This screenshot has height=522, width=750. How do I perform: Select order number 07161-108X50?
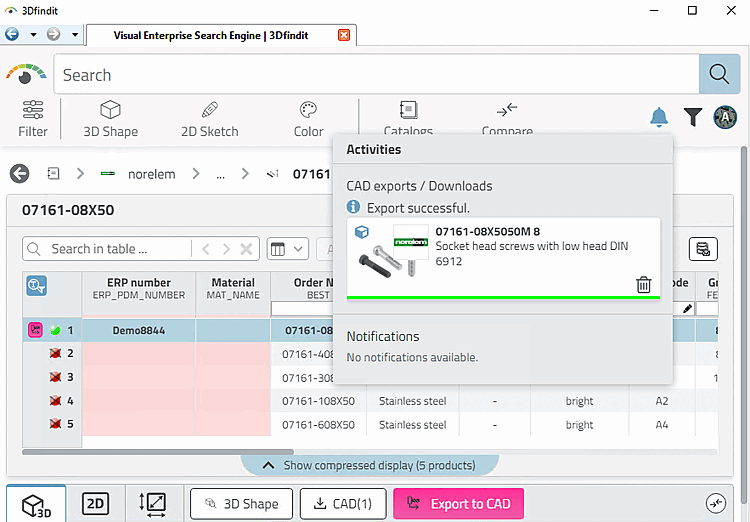click(319, 401)
